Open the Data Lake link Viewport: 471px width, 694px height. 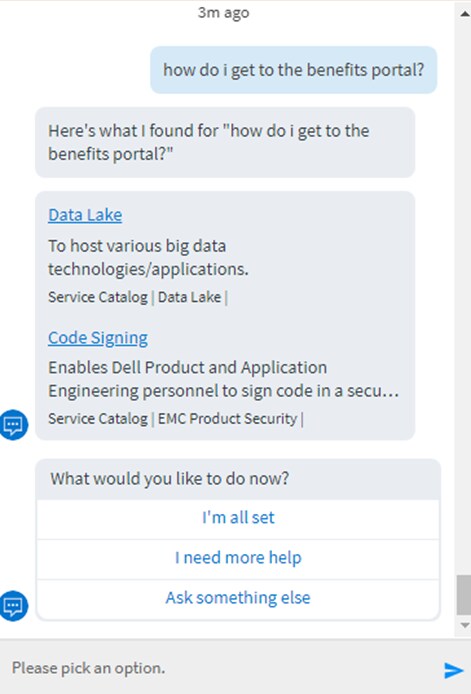[x=85, y=215]
